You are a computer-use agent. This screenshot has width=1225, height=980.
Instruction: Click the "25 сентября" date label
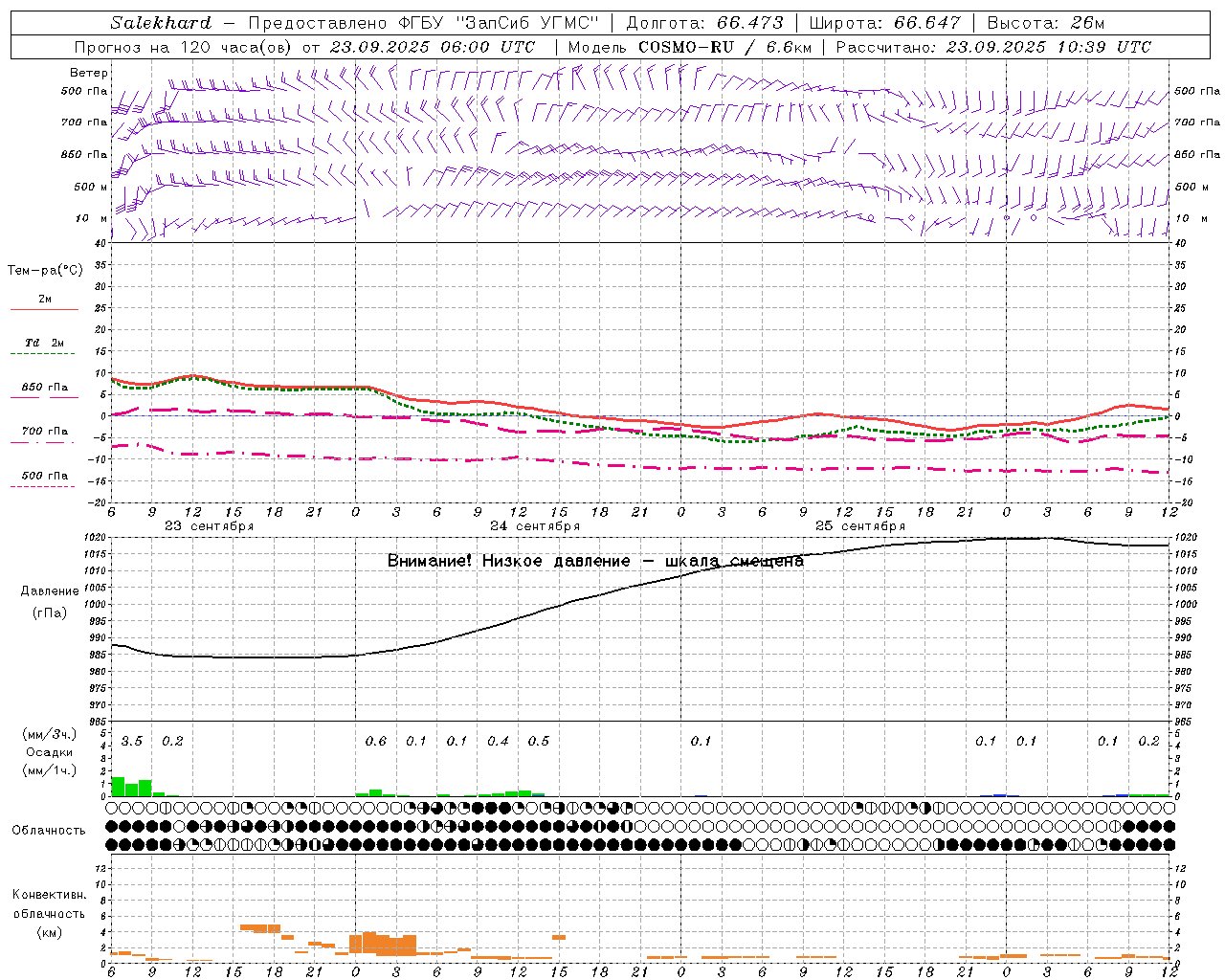point(860,525)
